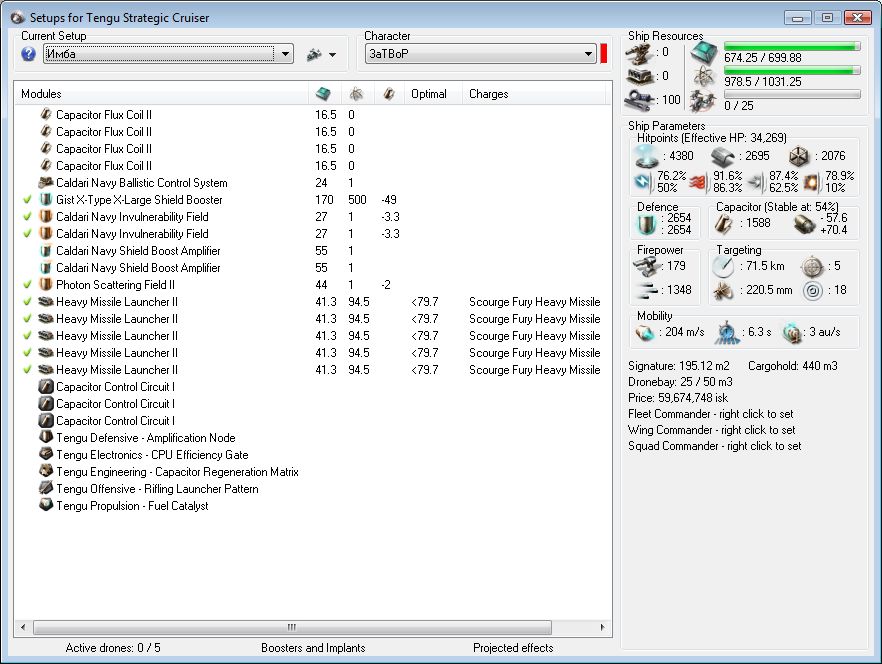Click the turret hardpoints resource icon
Viewport: 882px width, 664px height.
click(x=639, y=53)
